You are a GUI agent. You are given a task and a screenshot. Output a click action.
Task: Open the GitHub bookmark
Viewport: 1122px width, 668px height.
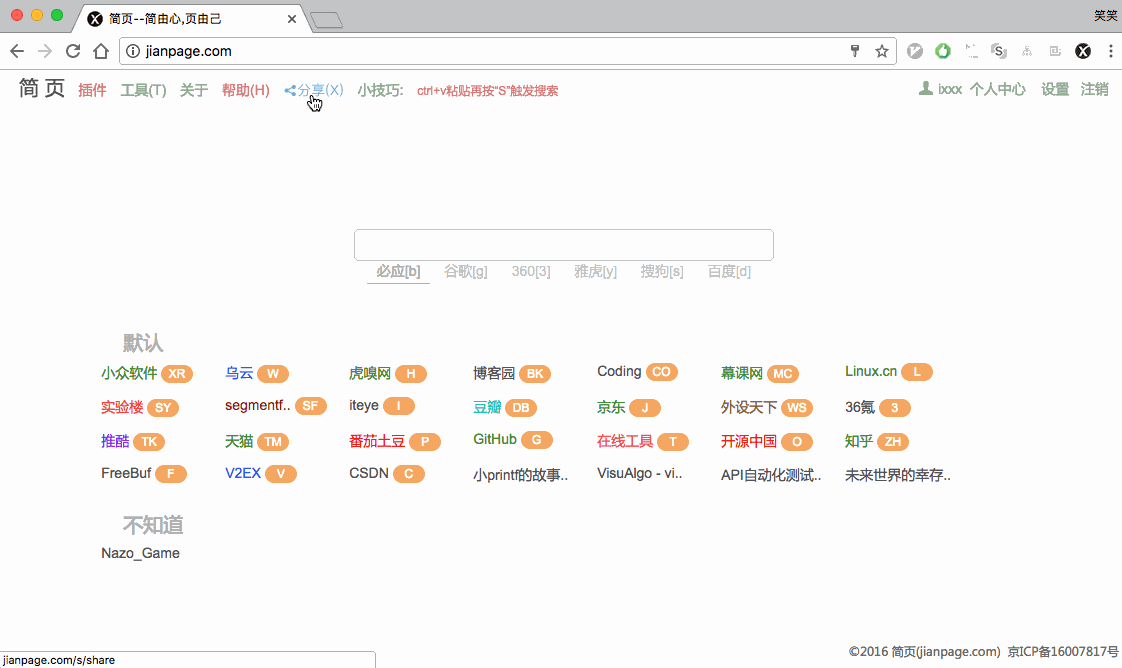(494, 439)
